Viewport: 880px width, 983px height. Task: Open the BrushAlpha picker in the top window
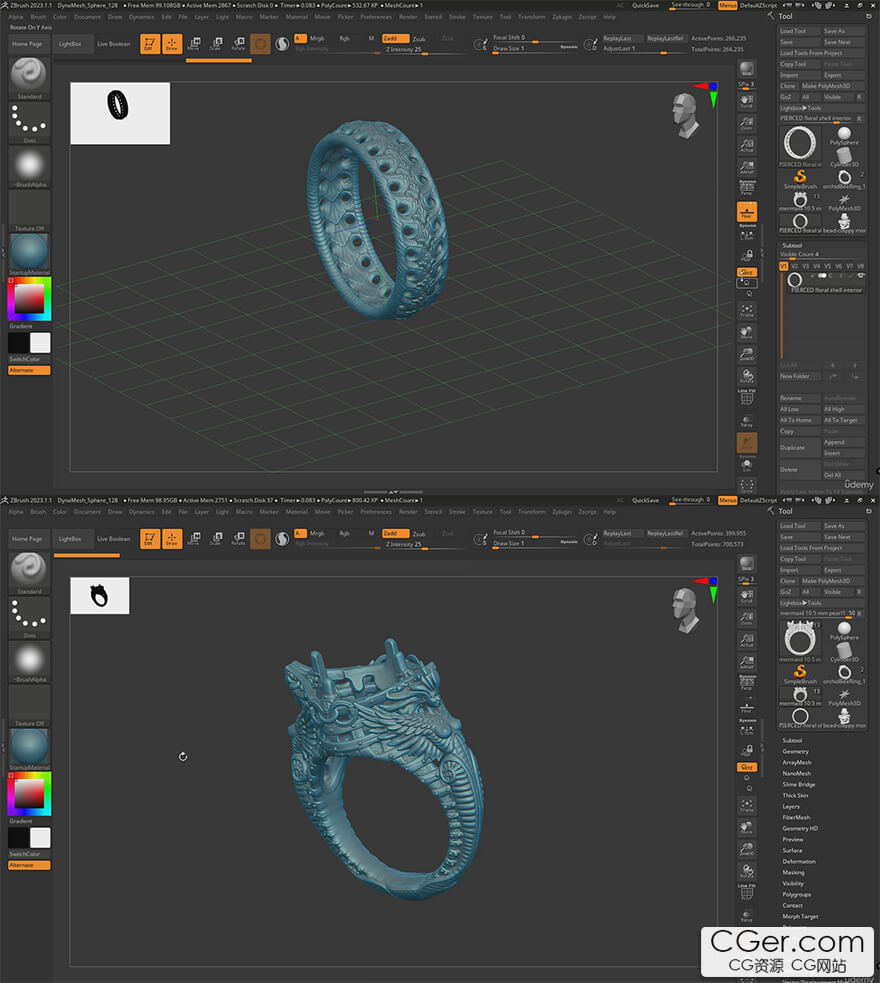coord(29,164)
